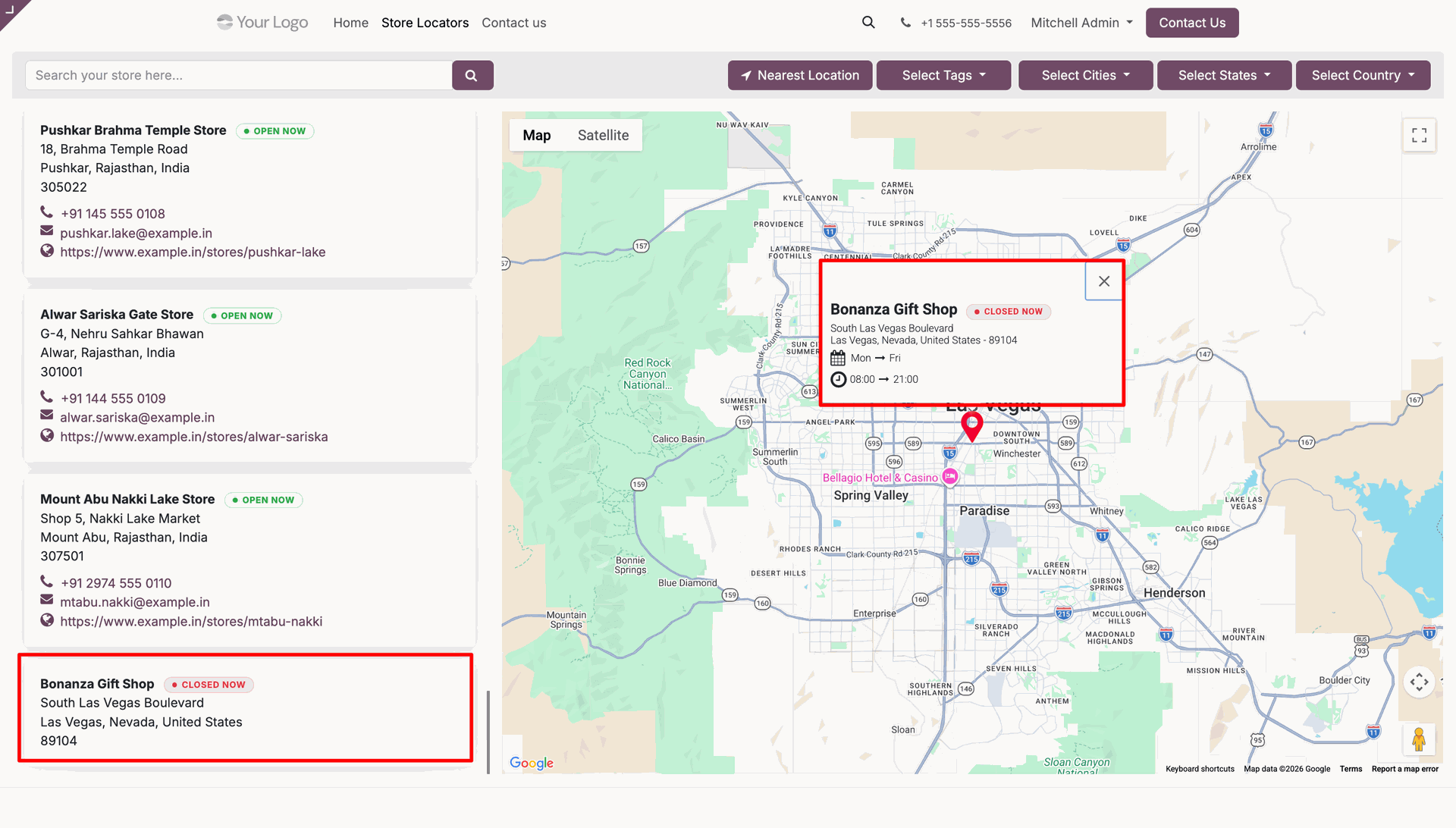Click the globe icon for Mount Abu store
The height and width of the screenshot is (828, 1456).
tap(47, 620)
